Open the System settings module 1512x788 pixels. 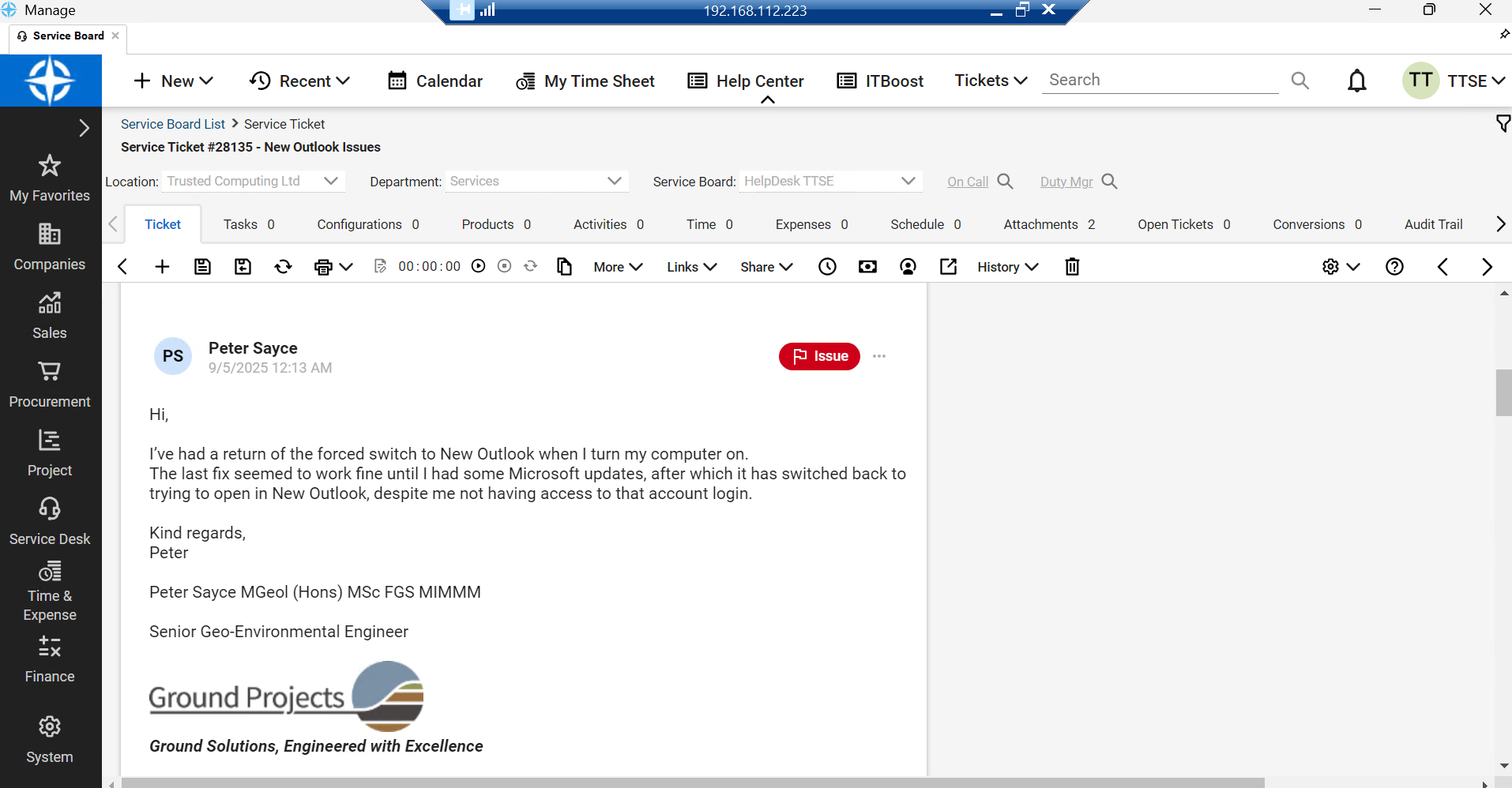click(50, 740)
